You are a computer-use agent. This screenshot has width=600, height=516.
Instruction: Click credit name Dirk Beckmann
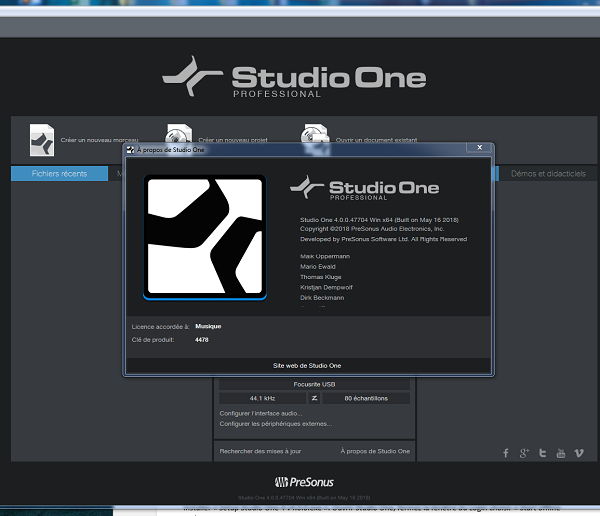click(322, 297)
